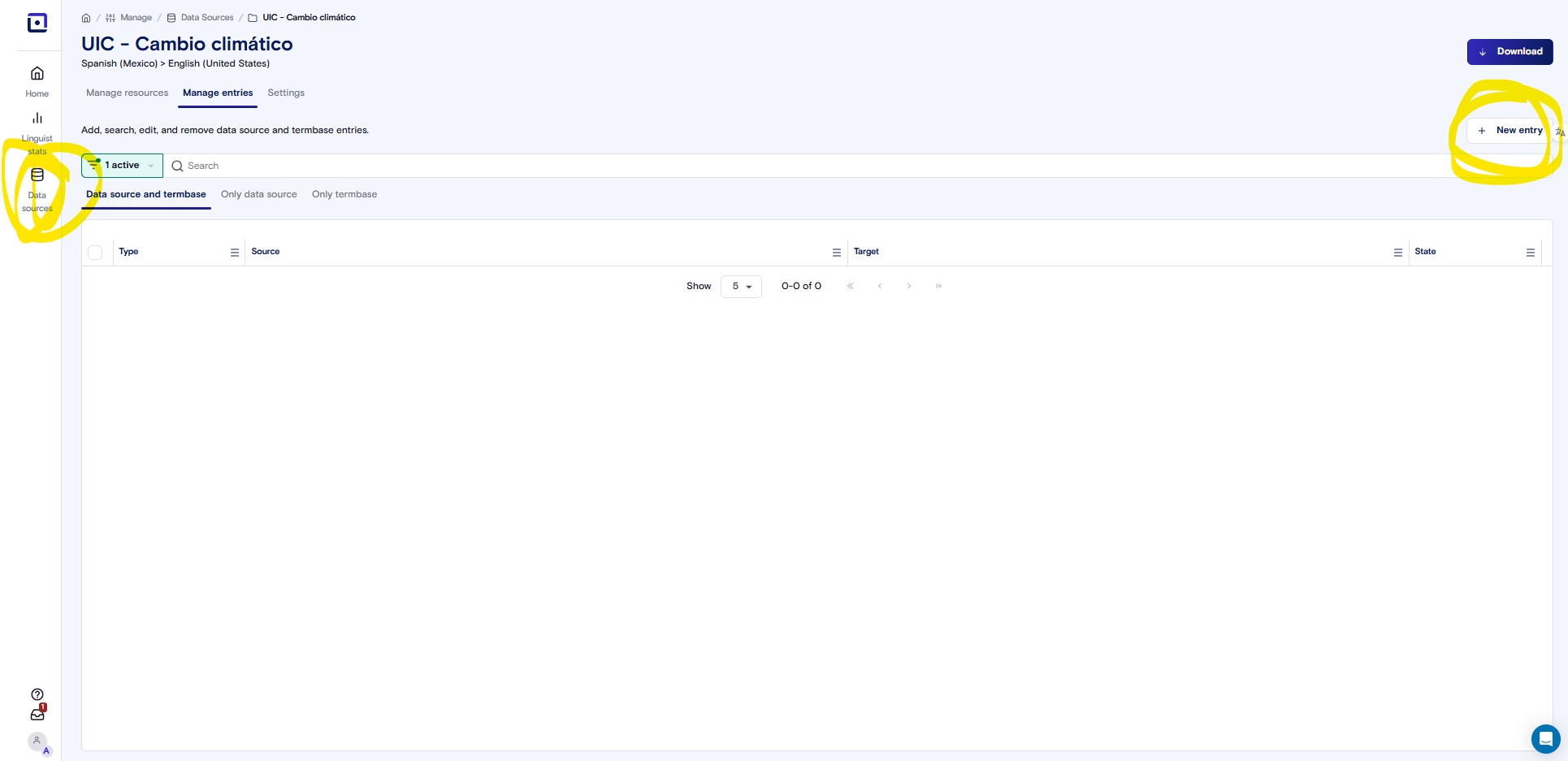Viewport: 1568px width, 761px height.
Task: Open the Show page-size dropdown set to 5
Action: point(740,286)
